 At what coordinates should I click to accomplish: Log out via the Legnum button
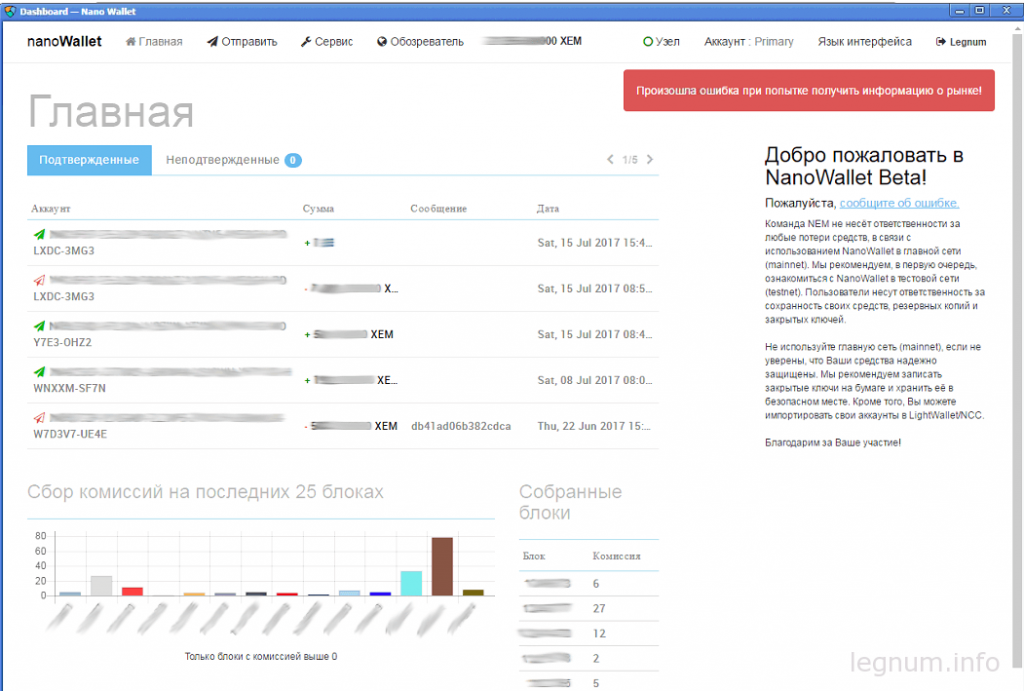pos(961,42)
